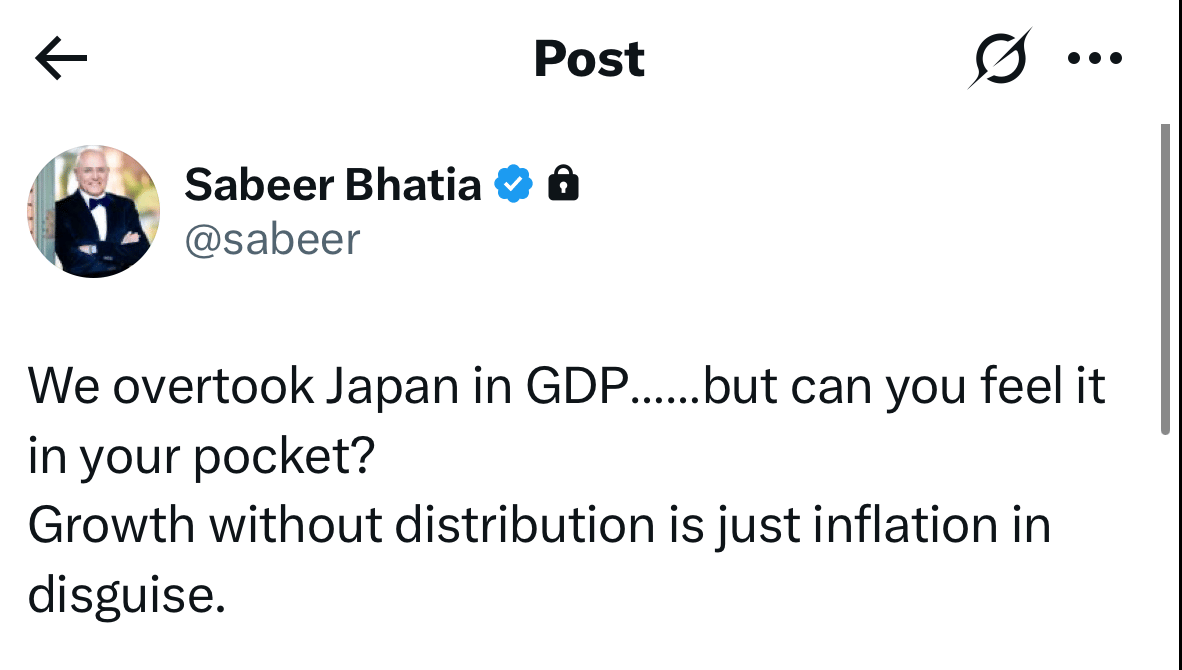This screenshot has width=1182, height=670.
Task: Click the @sabeer handle
Action: coord(272,240)
